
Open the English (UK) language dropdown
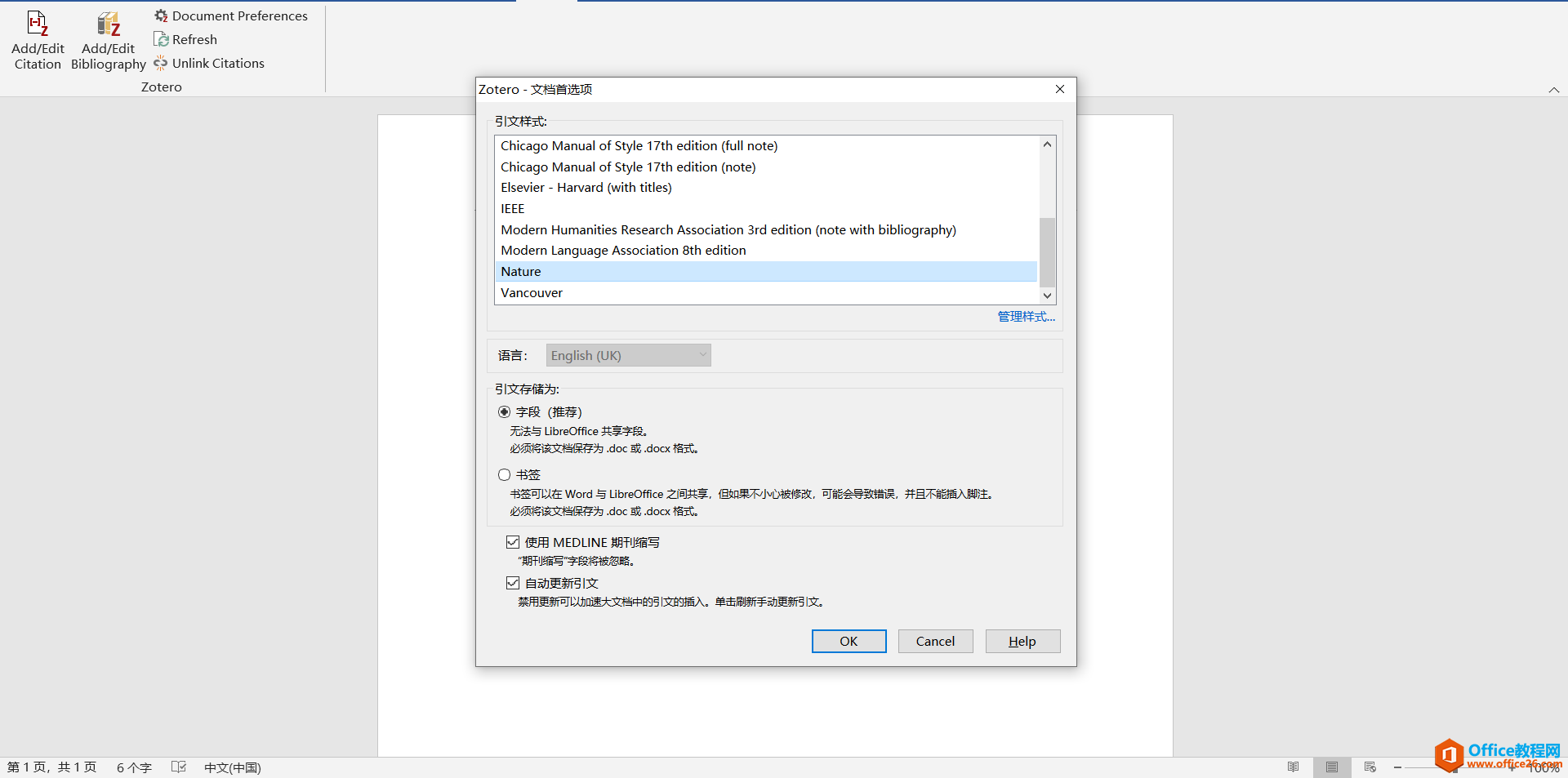[x=628, y=355]
